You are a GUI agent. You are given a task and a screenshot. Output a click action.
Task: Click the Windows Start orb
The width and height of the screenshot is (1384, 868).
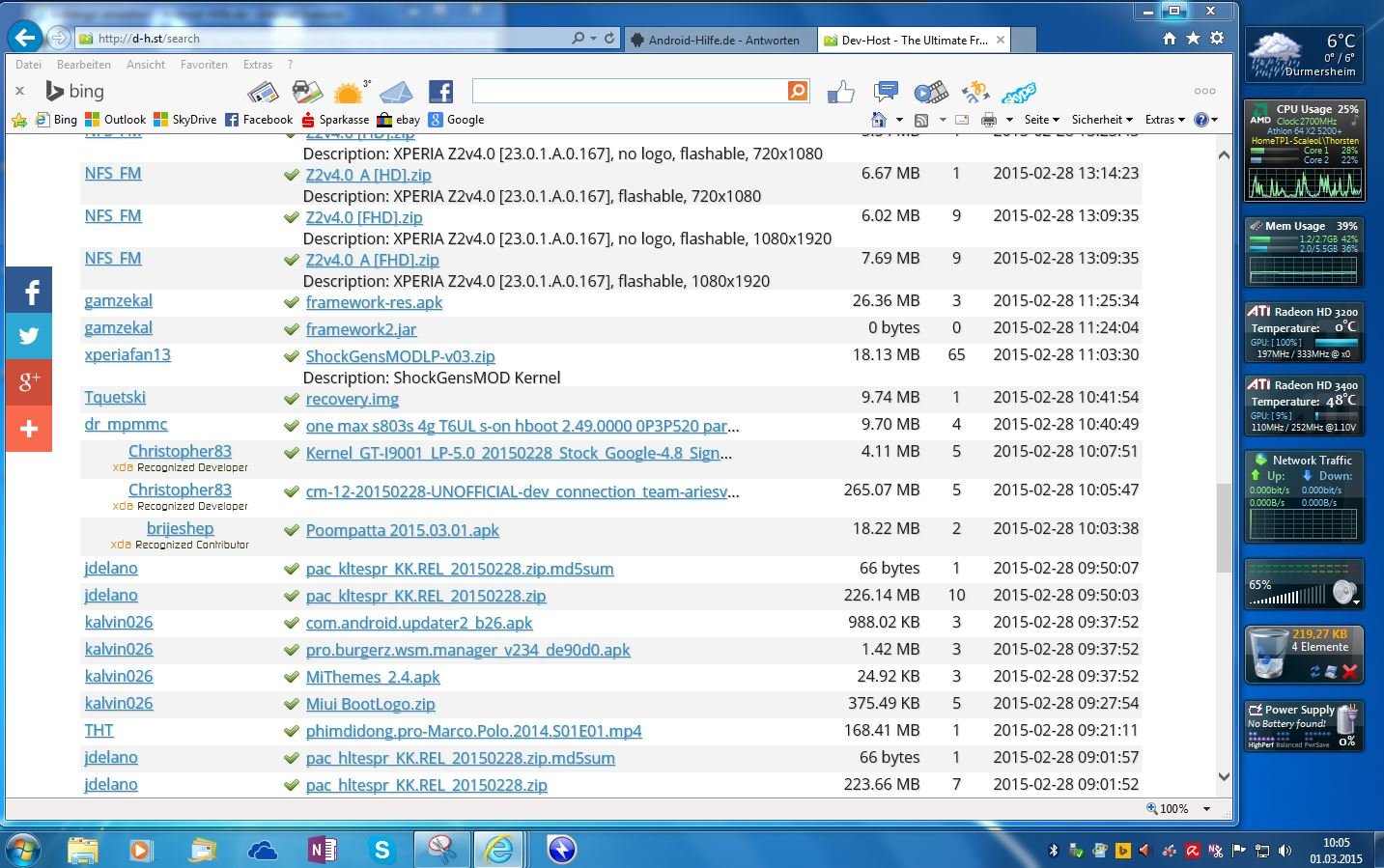click(x=23, y=850)
